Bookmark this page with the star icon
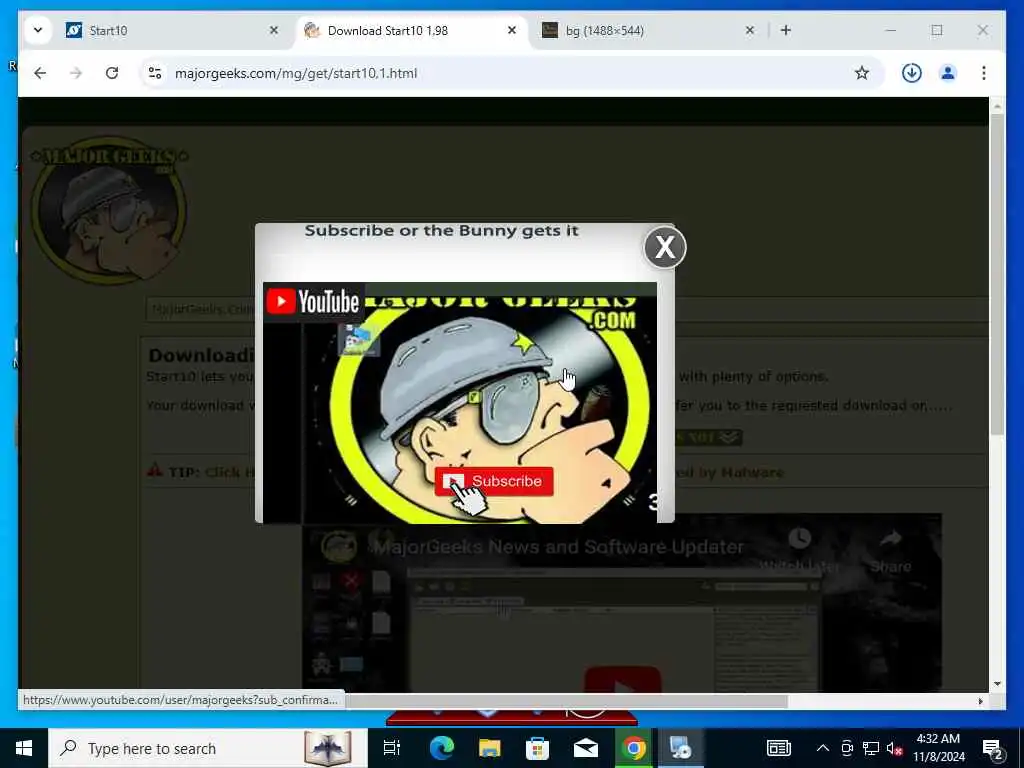This screenshot has height=768, width=1024. [x=862, y=73]
